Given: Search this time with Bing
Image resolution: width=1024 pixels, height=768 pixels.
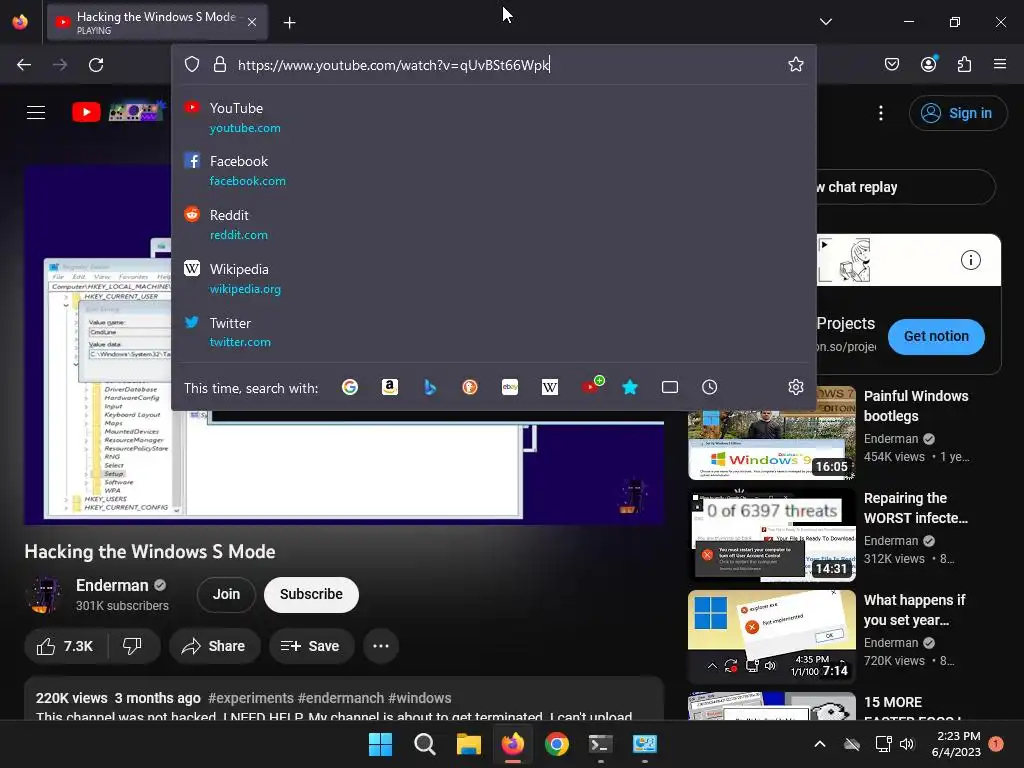Looking at the screenshot, I should (x=430, y=387).
